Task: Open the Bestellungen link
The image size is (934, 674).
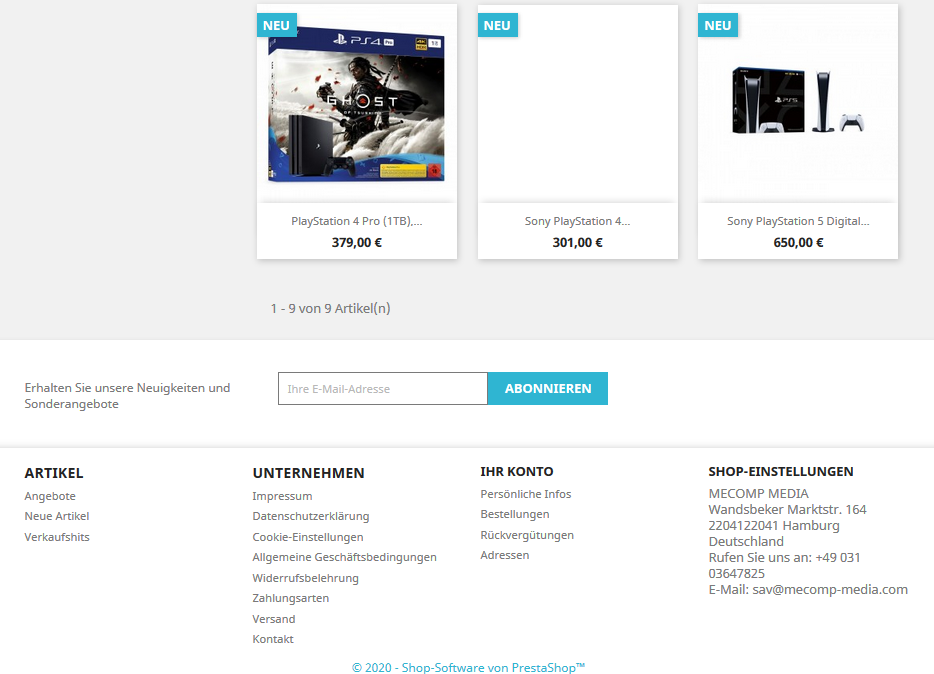Action: (515, 514)
